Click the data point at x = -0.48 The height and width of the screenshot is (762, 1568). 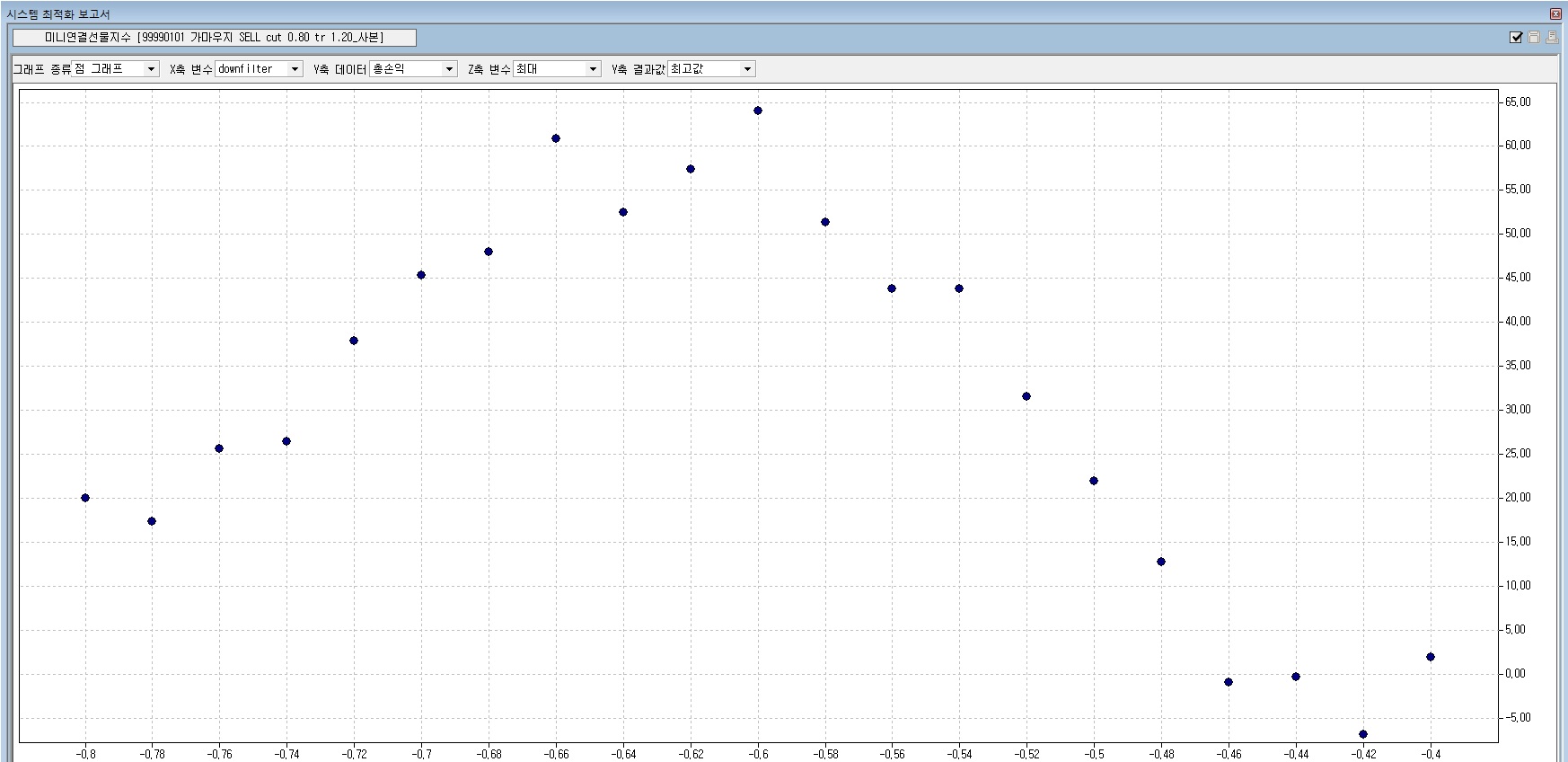[x=1161, y=562]
